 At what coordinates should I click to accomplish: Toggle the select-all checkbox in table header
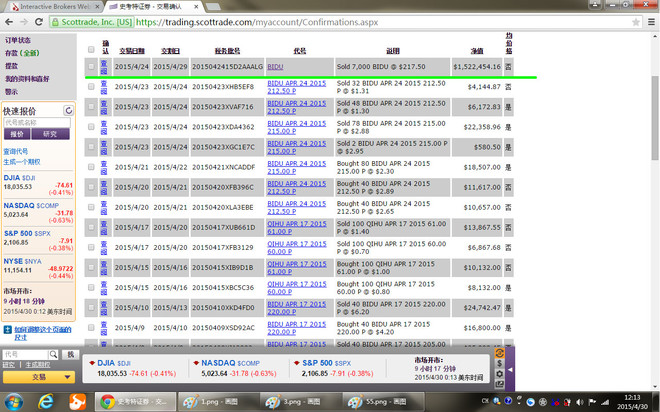click(x=91, y=50)
